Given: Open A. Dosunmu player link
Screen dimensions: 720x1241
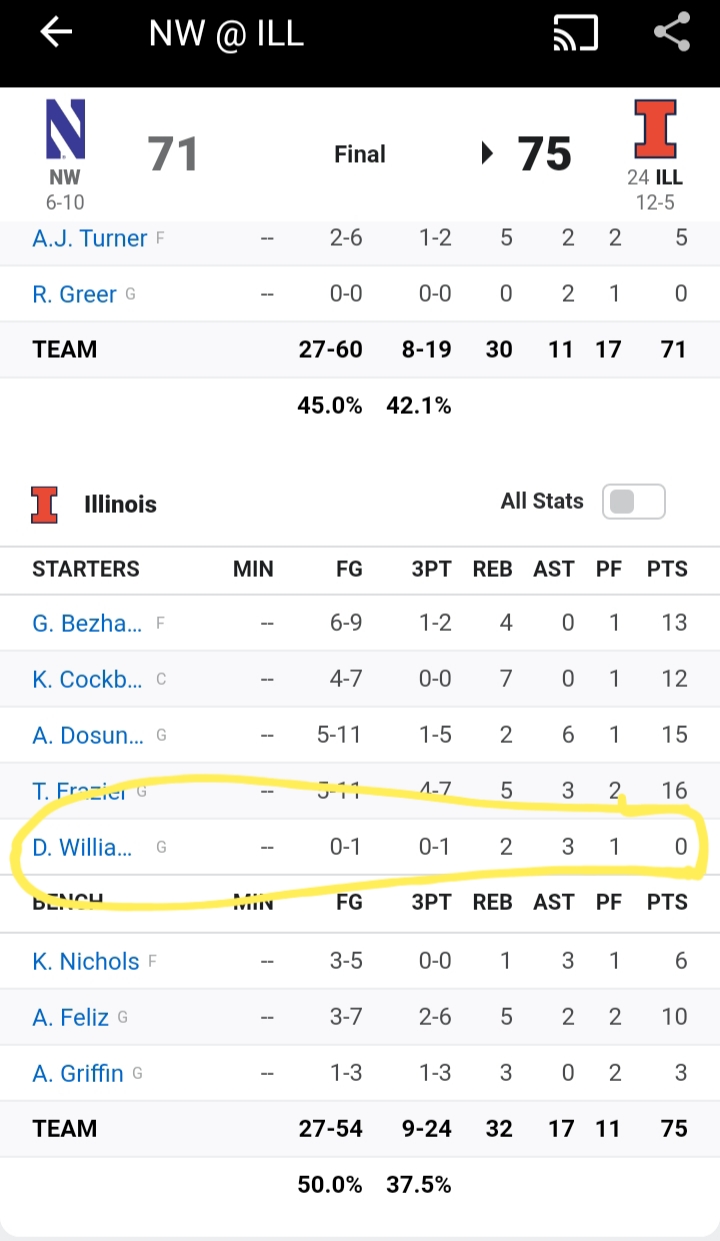Looking at the screenshot, I should pos(88,735).
